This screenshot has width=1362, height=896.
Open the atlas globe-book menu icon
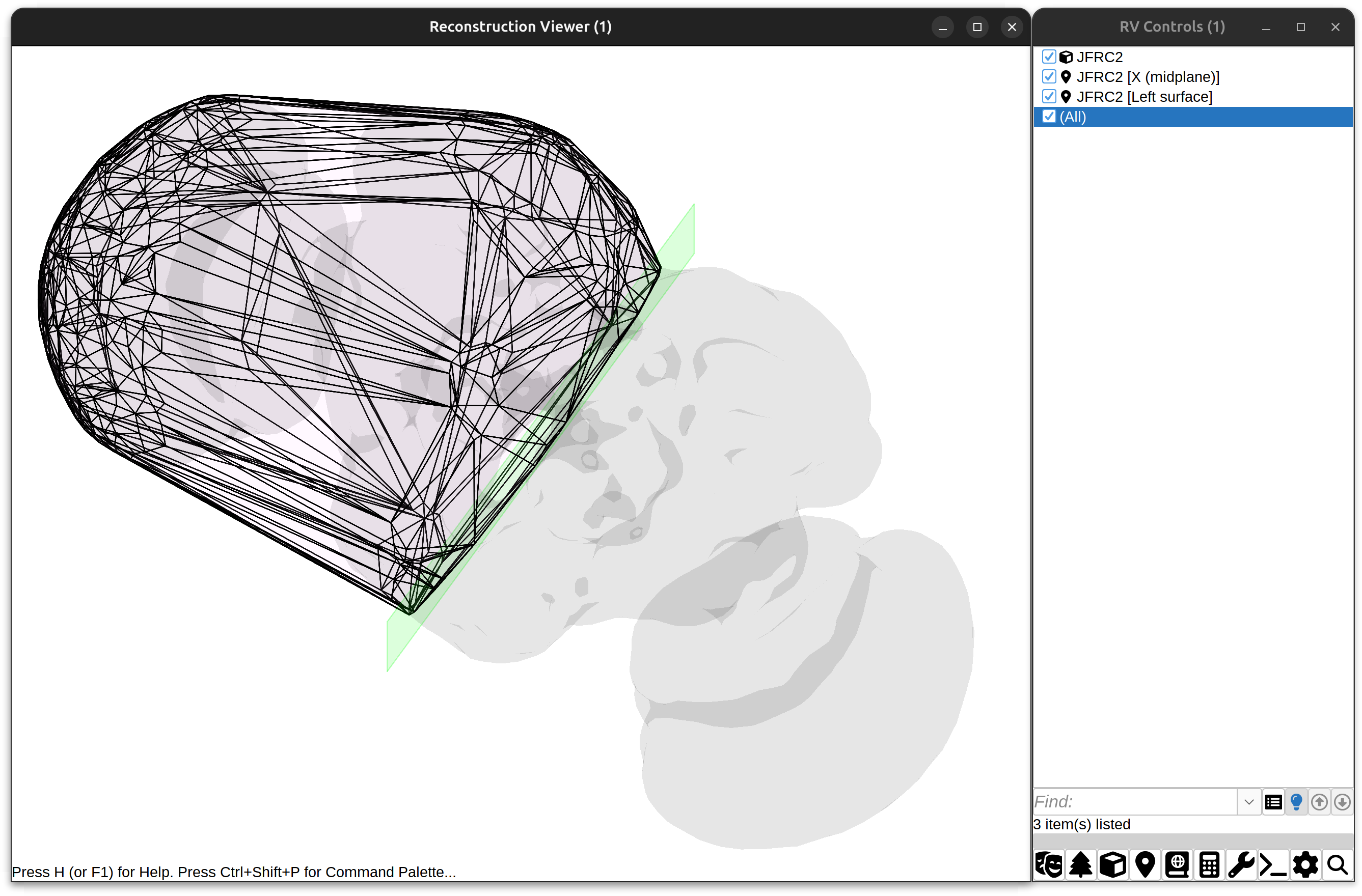click(x=1177, y=864)
